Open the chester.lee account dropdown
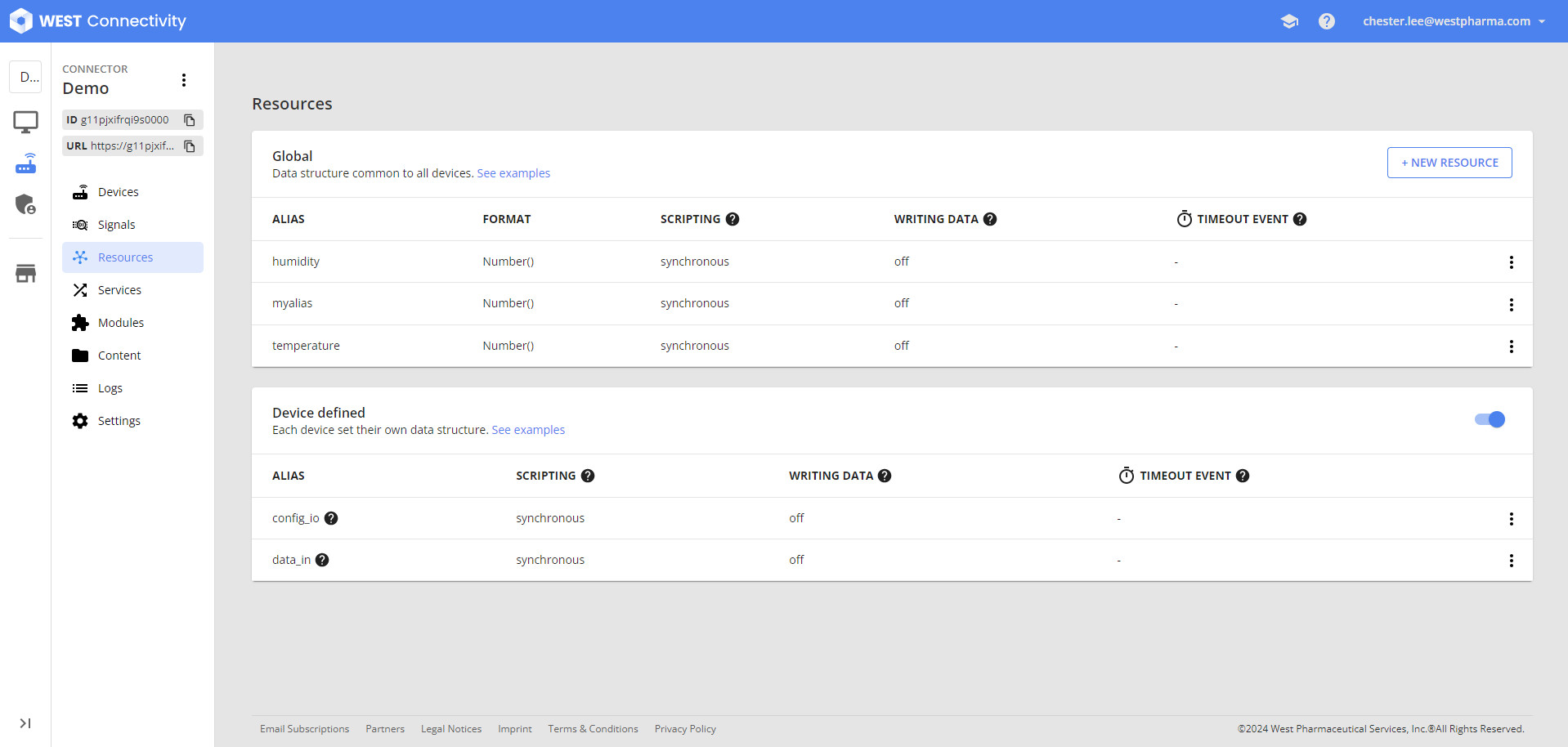Viewport: 1568px width, 747px height. [1454, 21]
